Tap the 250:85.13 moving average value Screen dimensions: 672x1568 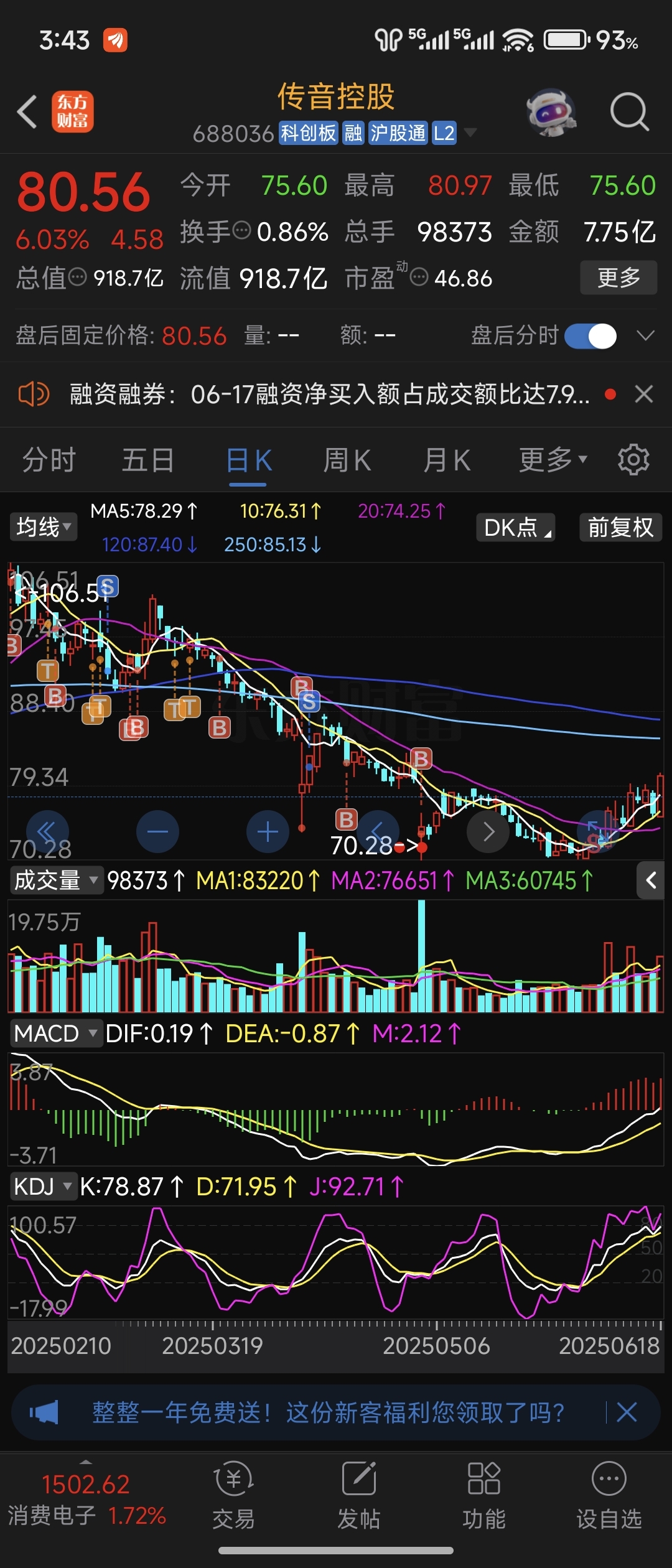pyautogui.click(x=273, y=545)
